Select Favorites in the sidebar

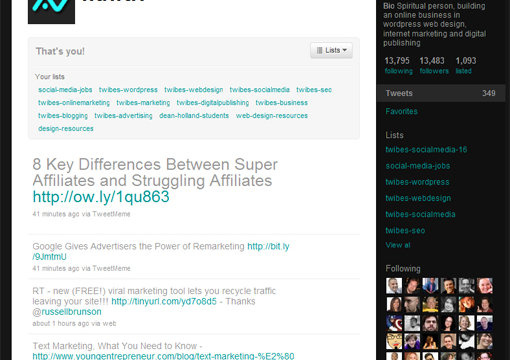point(401,111)
